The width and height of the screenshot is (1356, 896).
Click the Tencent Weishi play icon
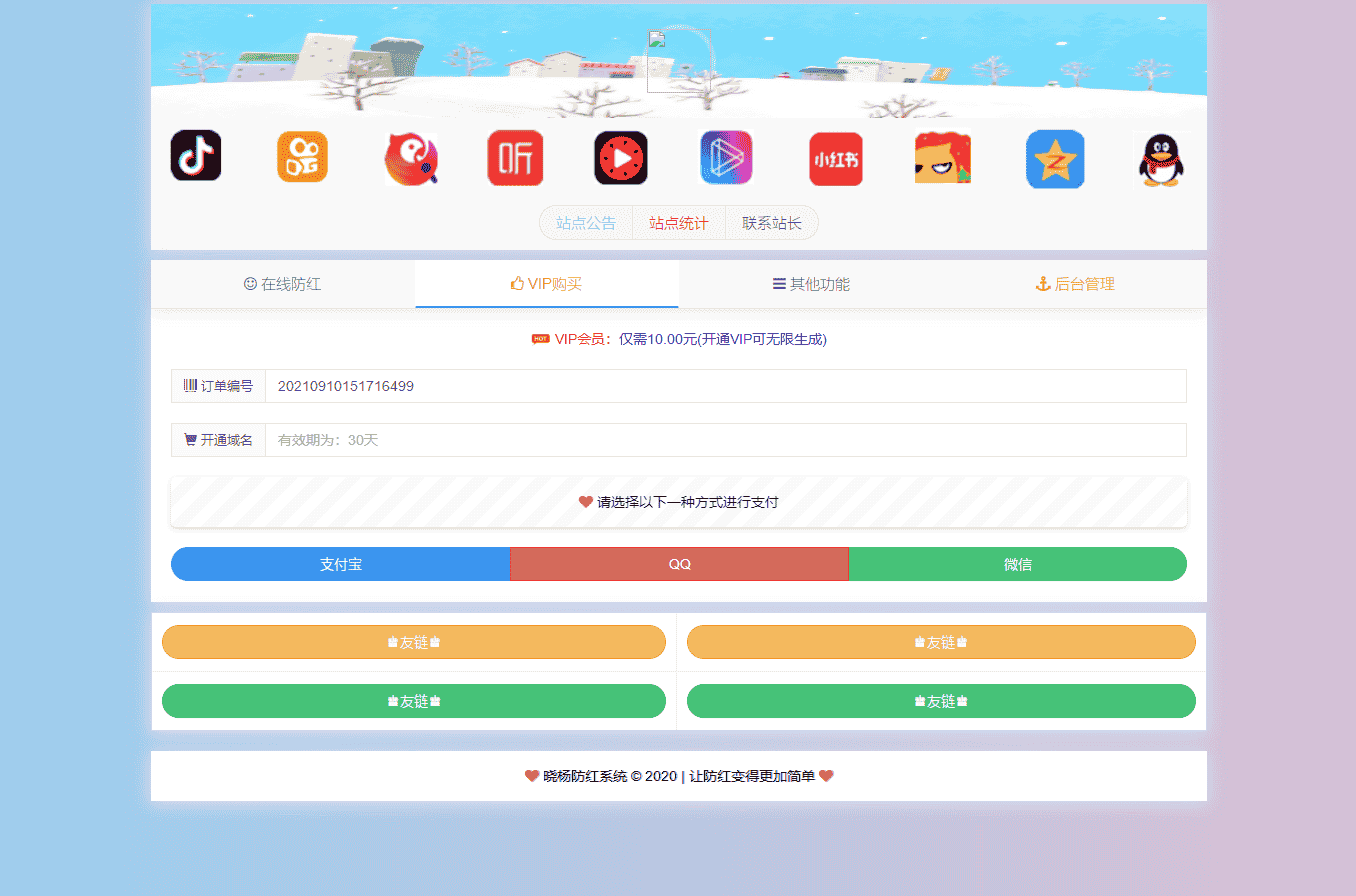726,158
